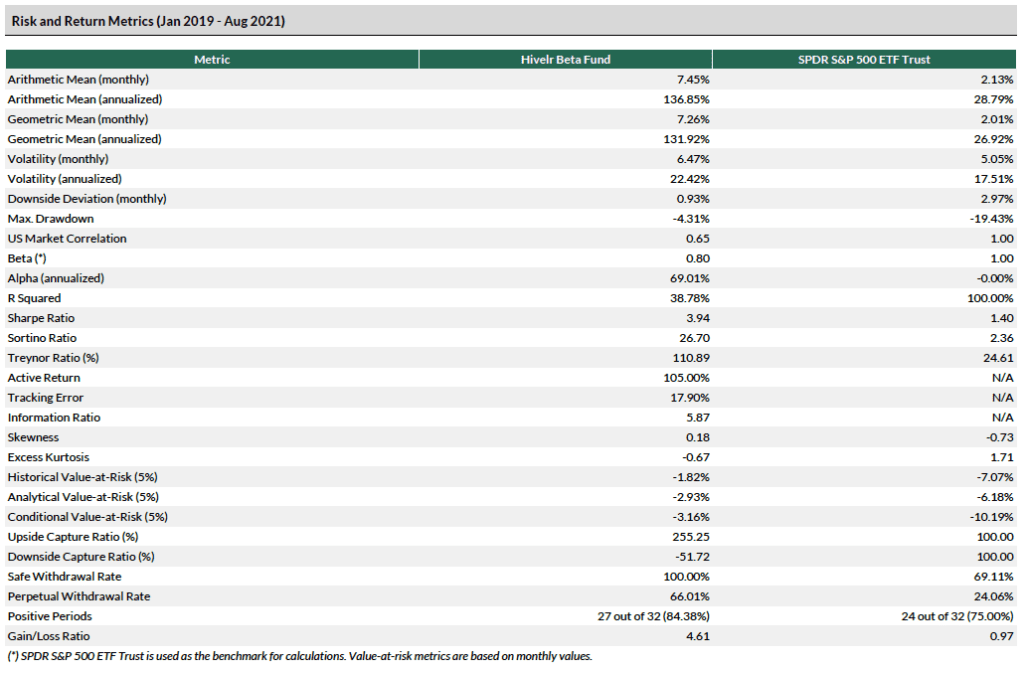Select the Historical Value-at-Risk (5%) label

tap(82, 478)
